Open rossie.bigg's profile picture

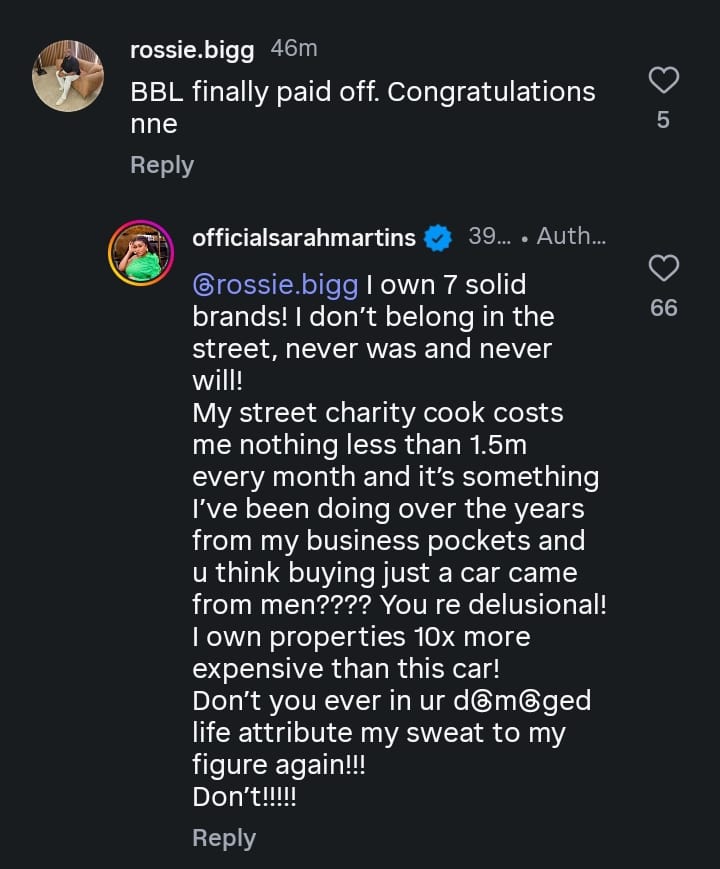(x=69, y=76)
